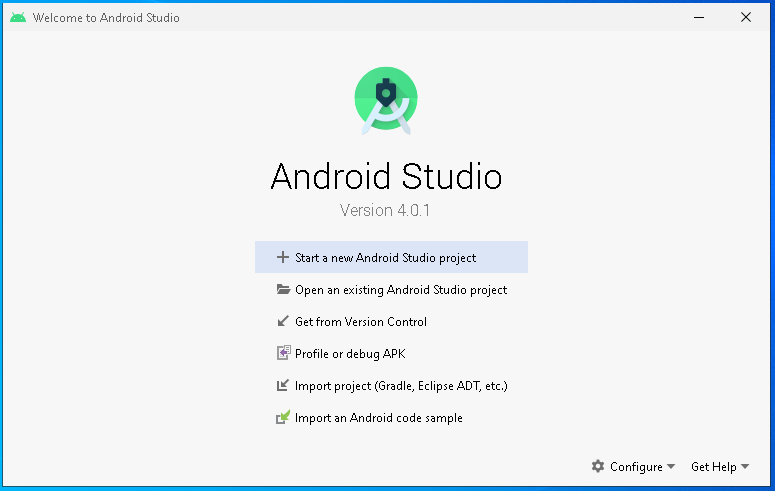The width and height of the screenshot is (775, 491).
Task: Click the folder icon for Open existing project
Action: pos(283,289)
